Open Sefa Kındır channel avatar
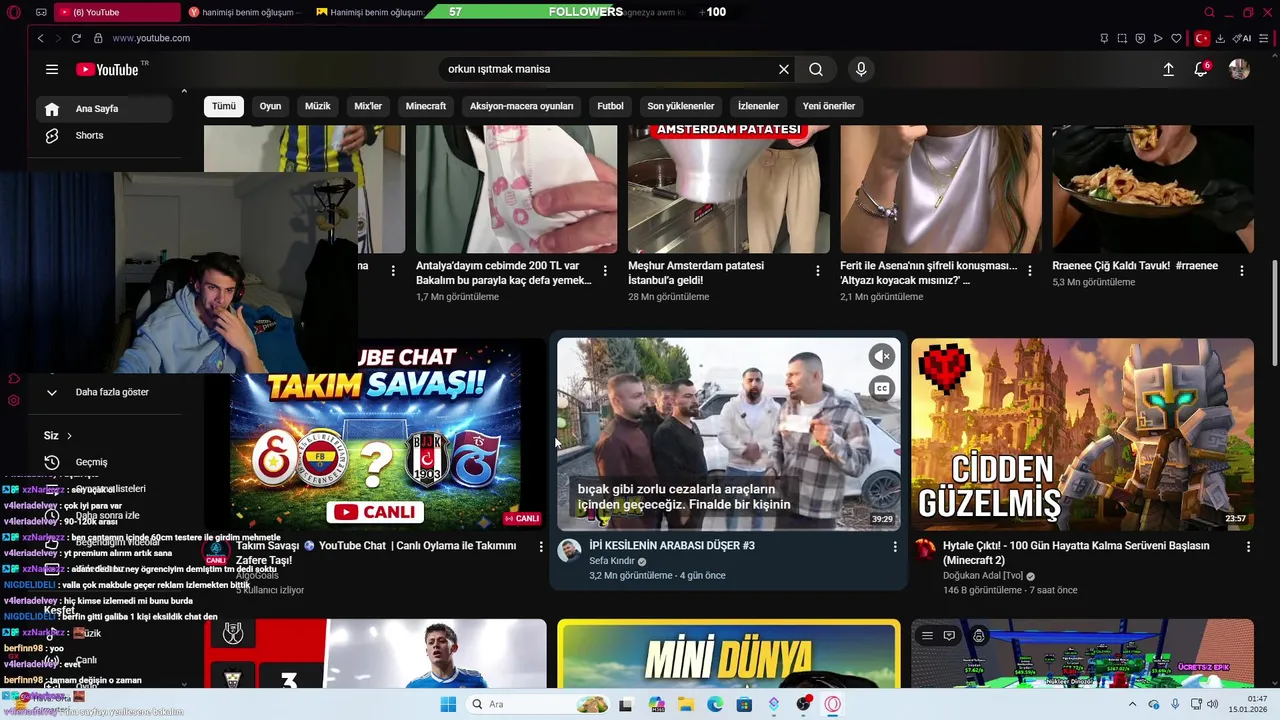1280x720 pixels. coord(569,550)
